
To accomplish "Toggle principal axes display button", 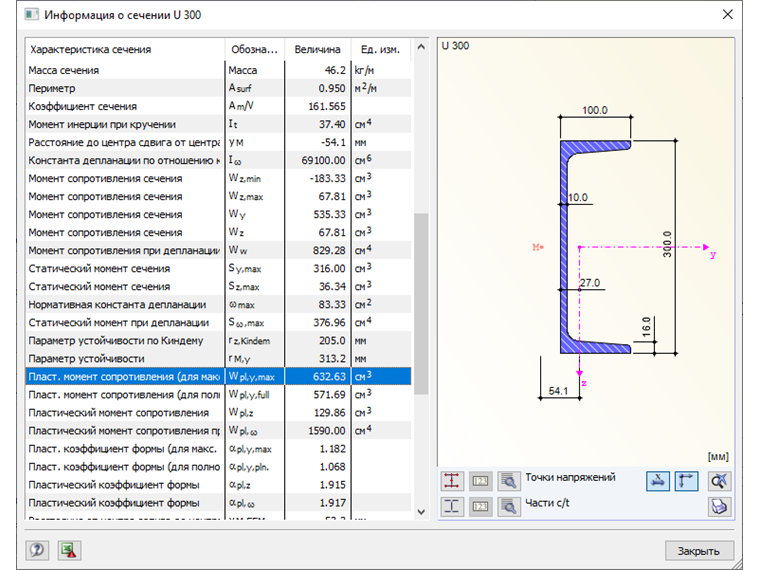I will click(686, 481).
